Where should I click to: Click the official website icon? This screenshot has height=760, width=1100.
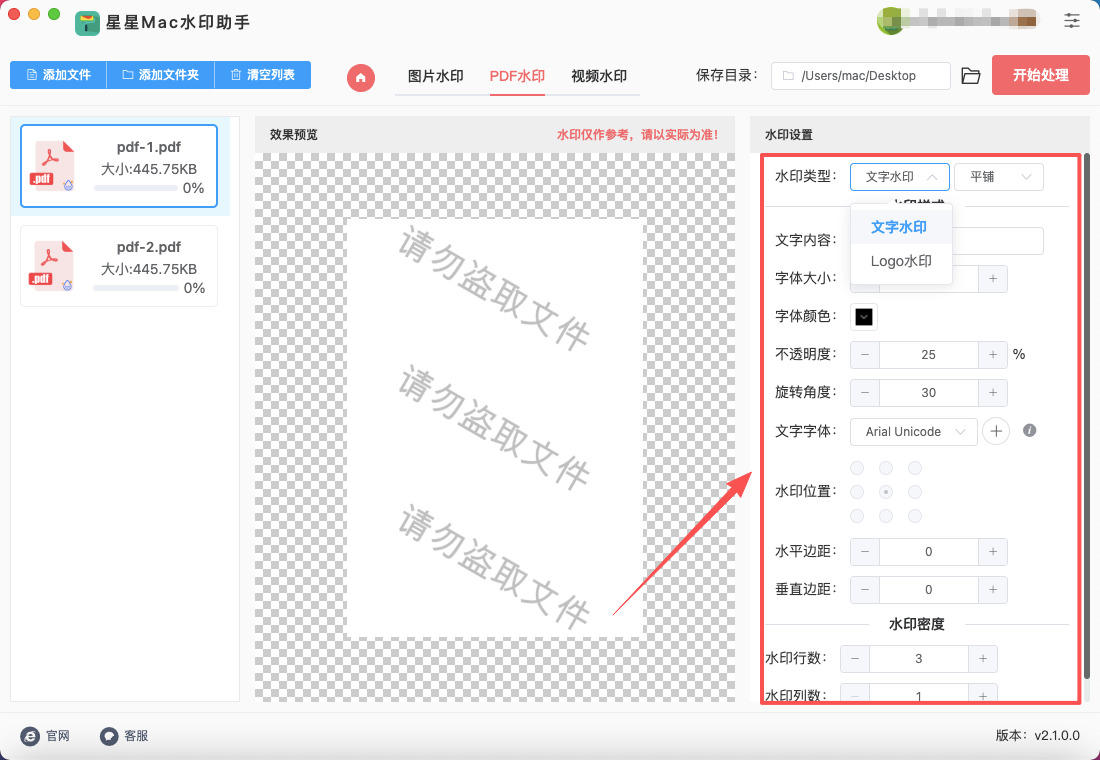[x=31, y=736]
